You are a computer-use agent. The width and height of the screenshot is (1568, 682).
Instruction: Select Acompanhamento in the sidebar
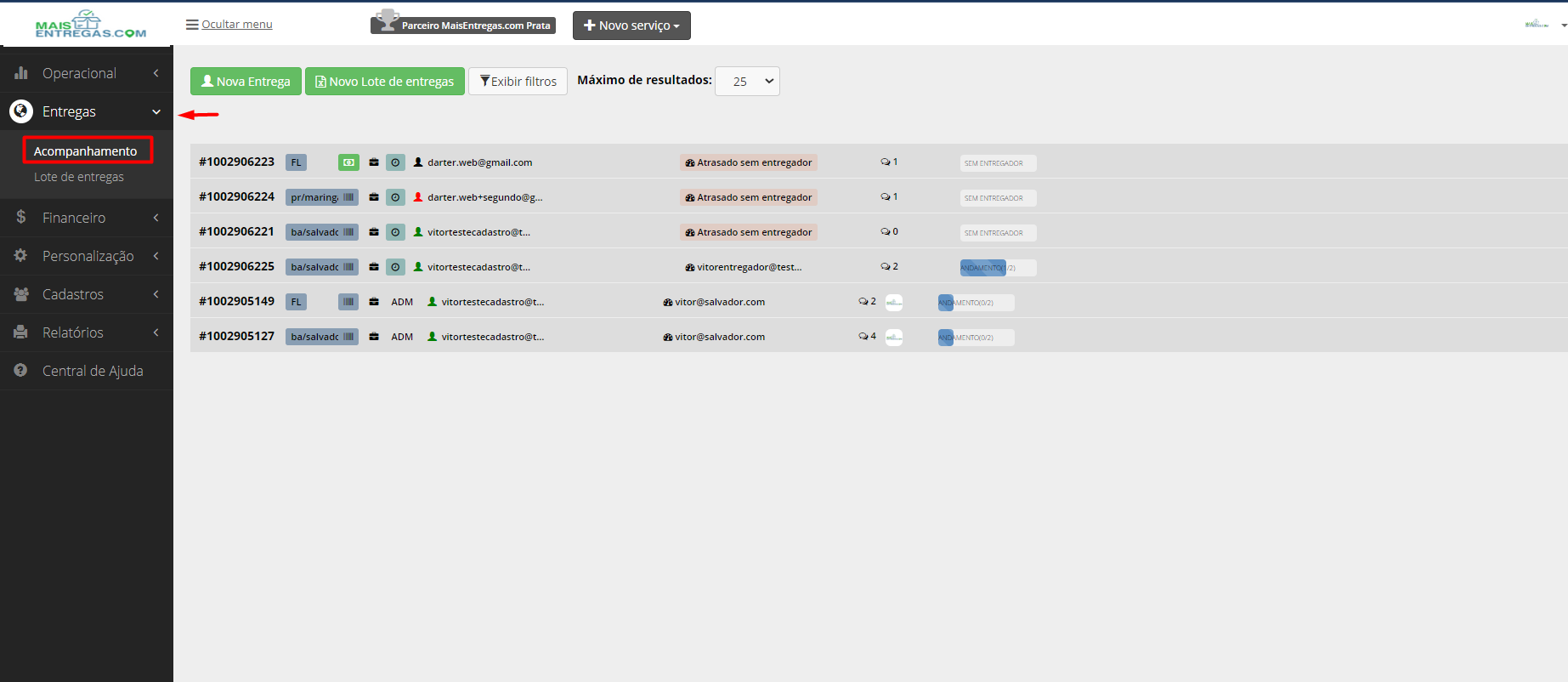[x=88, y=151]
